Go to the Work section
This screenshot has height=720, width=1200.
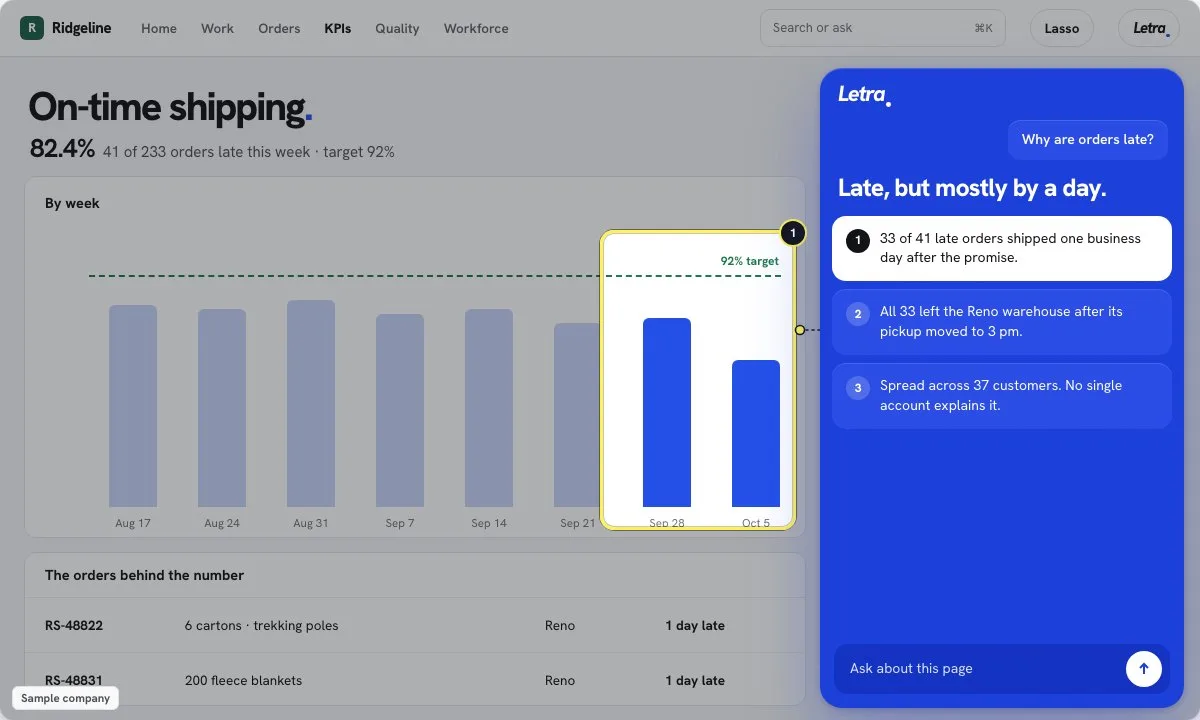pyautogui.click(x=217, y=28)
